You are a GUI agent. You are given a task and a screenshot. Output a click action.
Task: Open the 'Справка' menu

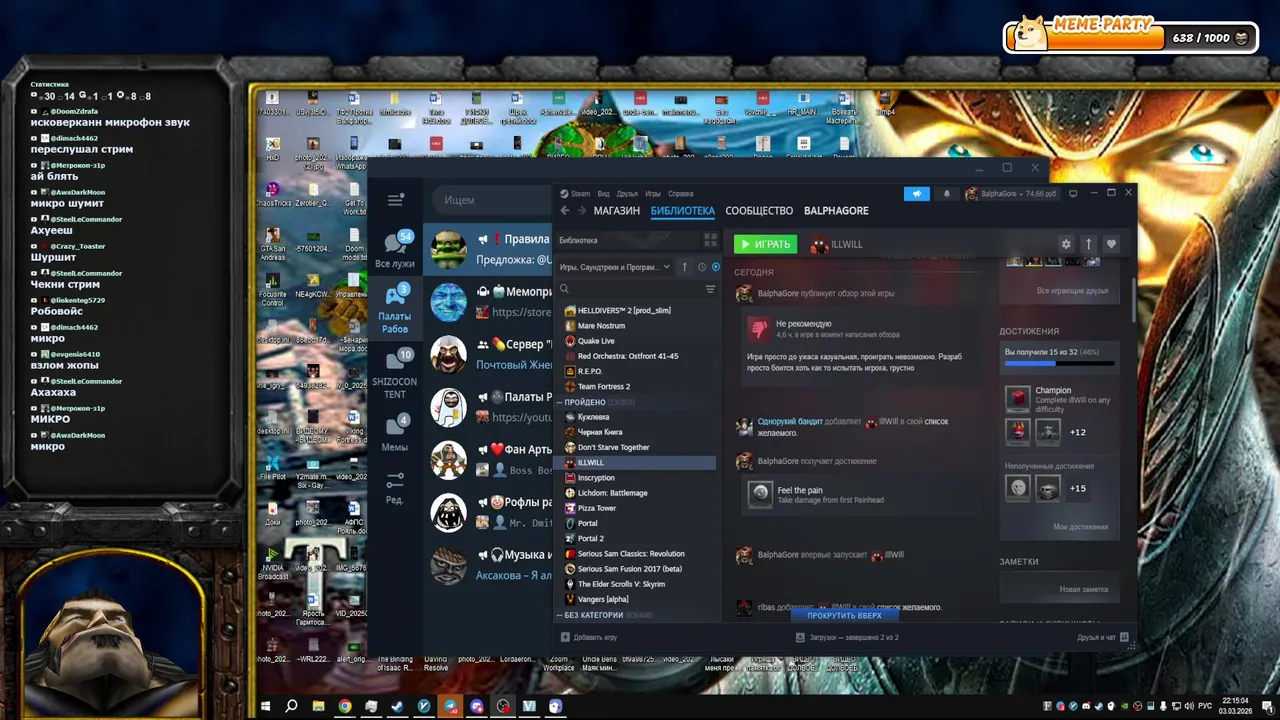point(680,194)
